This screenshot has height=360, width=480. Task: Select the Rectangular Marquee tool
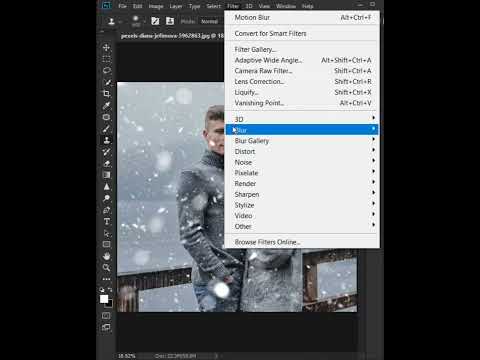pos(106,59)
